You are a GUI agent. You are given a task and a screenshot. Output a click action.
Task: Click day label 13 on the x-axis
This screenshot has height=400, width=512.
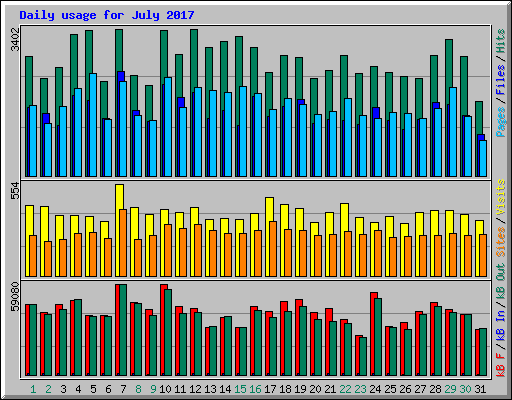pos(210,389)
